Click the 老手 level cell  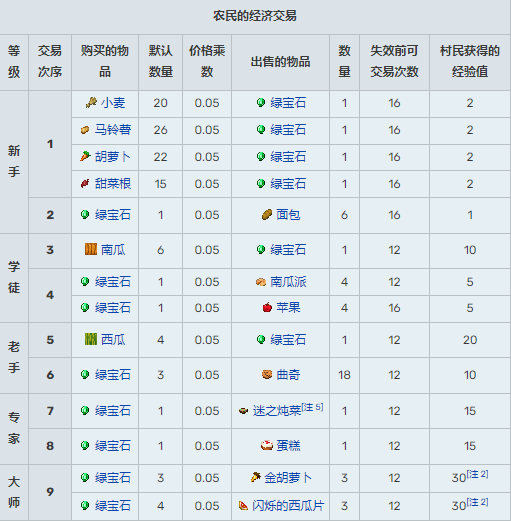click(x=14, y=357)
